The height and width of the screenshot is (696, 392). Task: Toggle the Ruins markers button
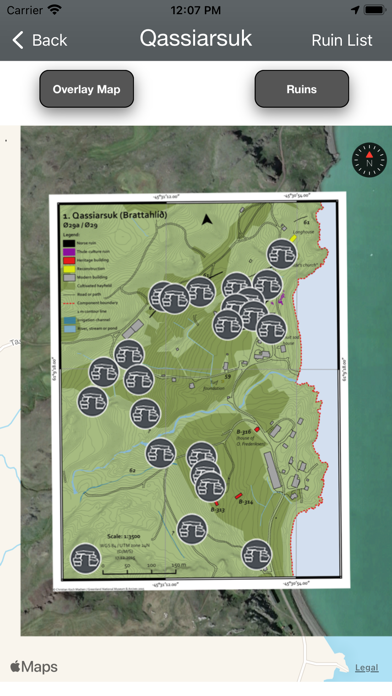coord(301,89)
